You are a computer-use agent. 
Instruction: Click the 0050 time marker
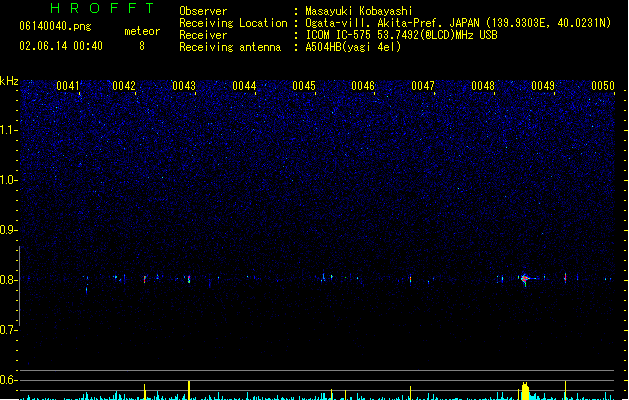[603, 86]
